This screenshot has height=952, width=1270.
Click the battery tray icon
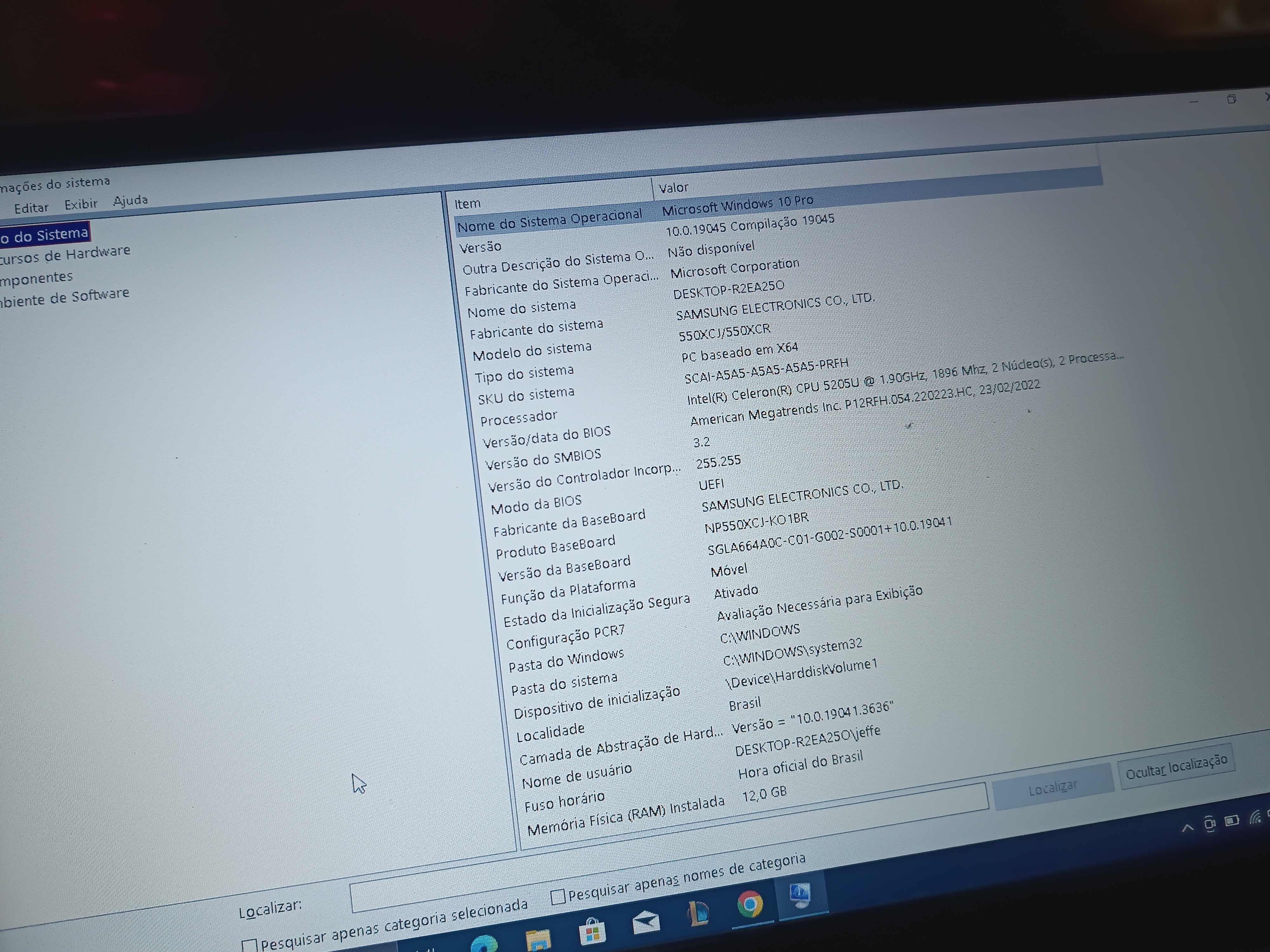1232,821
